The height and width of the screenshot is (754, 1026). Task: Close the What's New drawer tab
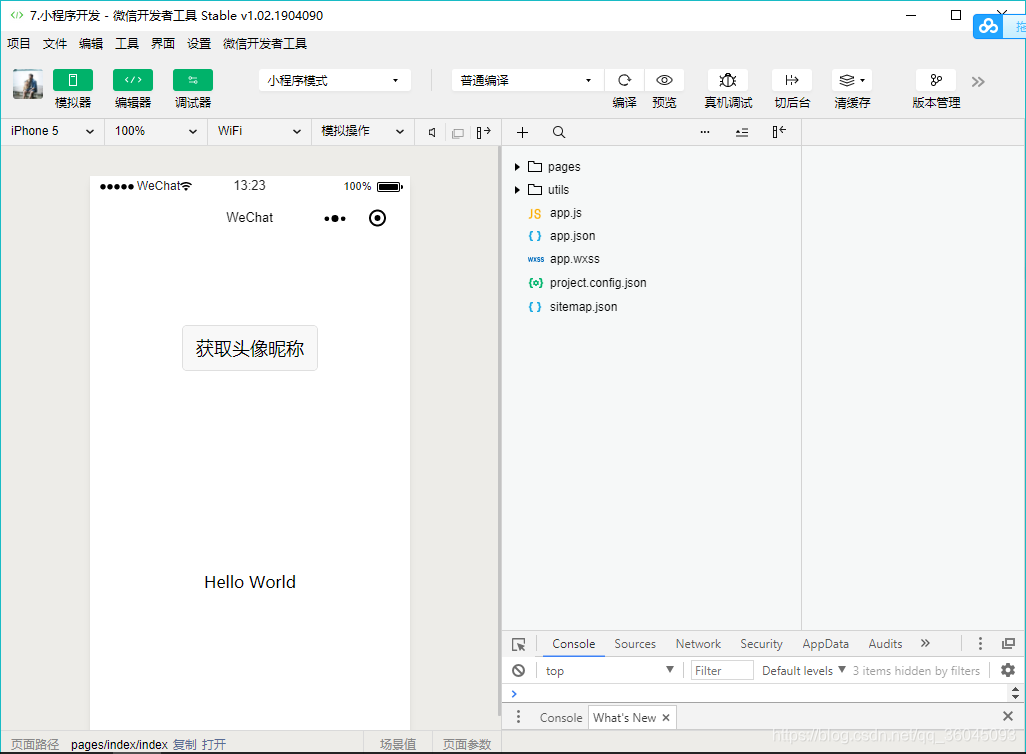(x=665, y=718)
